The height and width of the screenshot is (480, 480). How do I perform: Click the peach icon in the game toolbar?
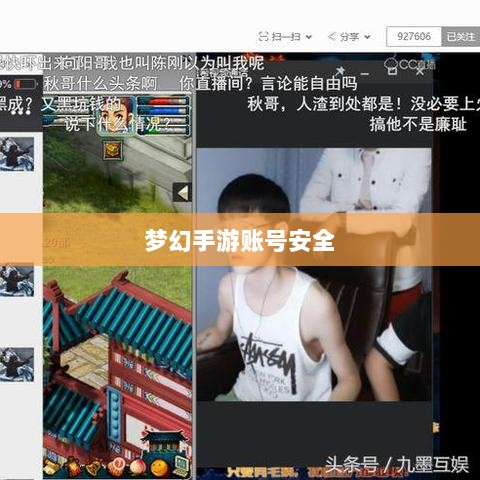(x=137, y=467)
